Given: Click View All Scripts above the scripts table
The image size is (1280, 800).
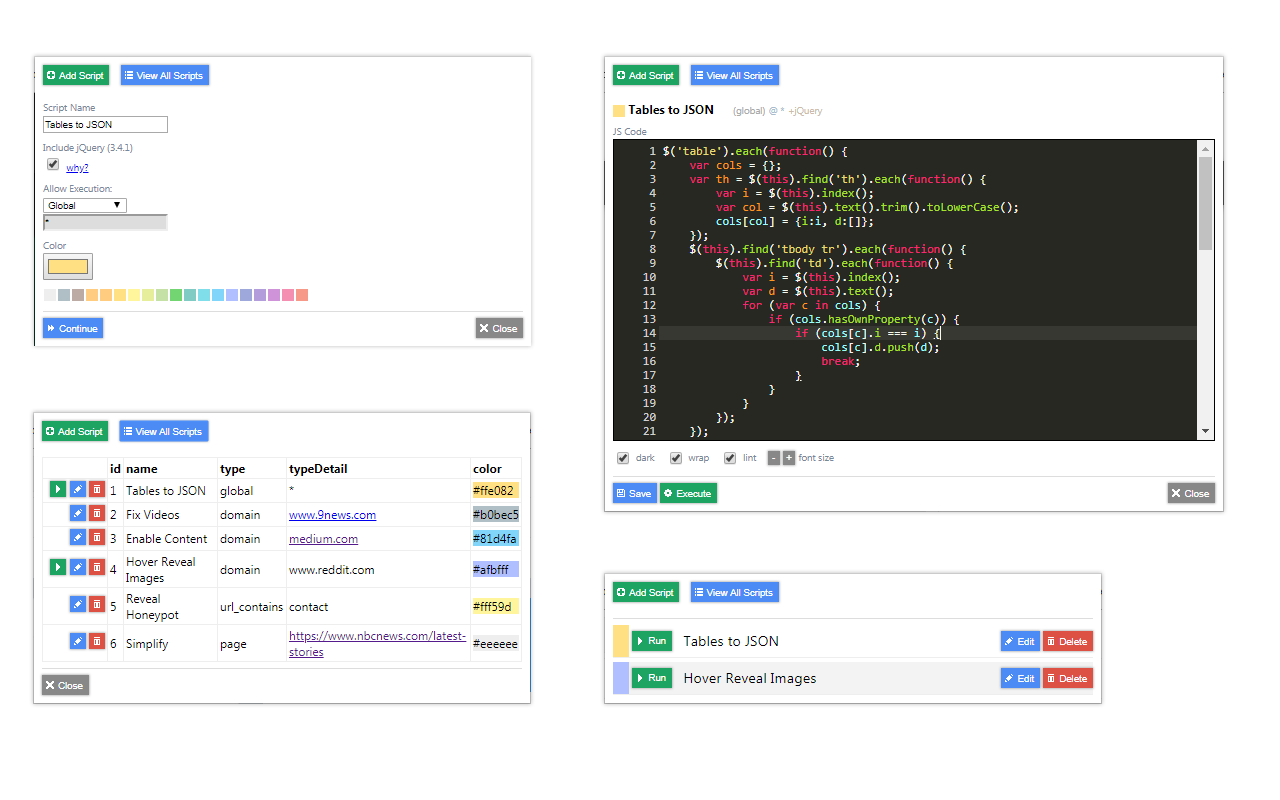Looking at the screenshot, I should [164, 431].
